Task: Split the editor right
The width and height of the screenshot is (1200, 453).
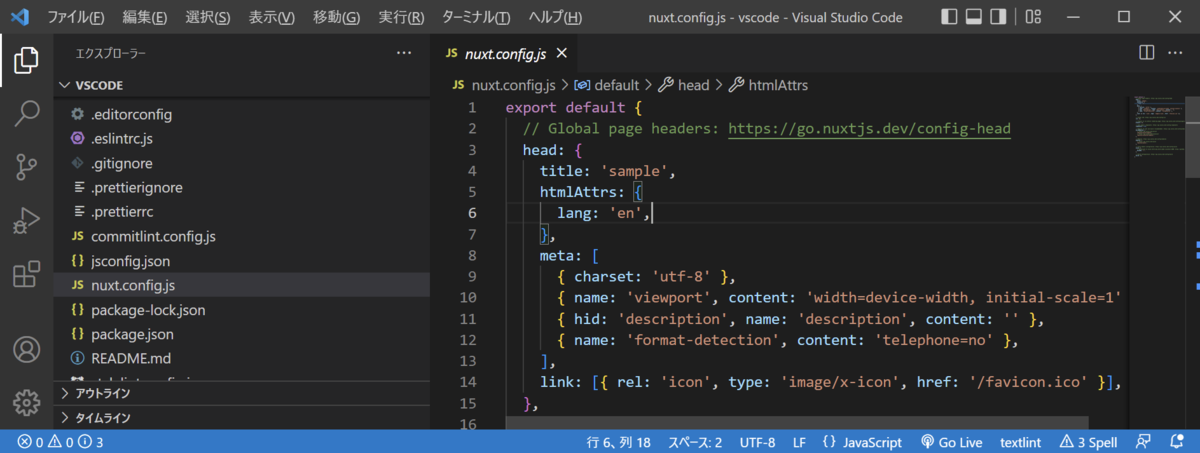Action: pyautogui.click(x=1146, y=52)
